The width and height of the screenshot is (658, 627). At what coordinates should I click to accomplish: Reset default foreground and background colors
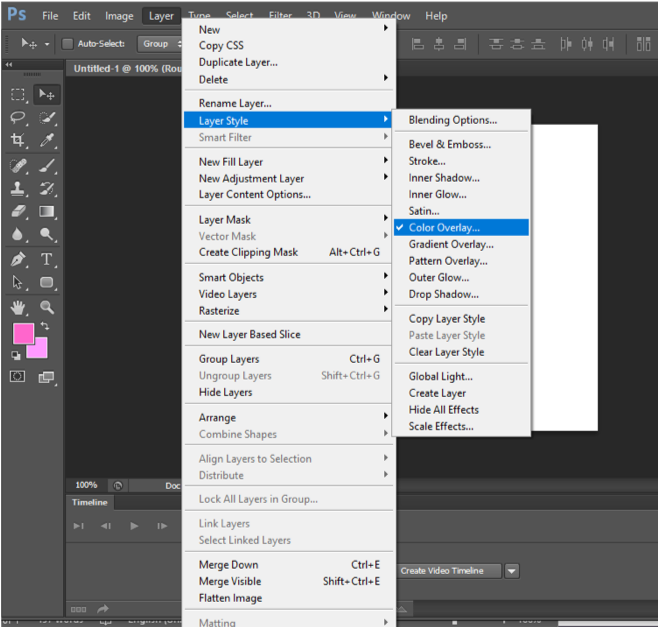pos(16,355)
